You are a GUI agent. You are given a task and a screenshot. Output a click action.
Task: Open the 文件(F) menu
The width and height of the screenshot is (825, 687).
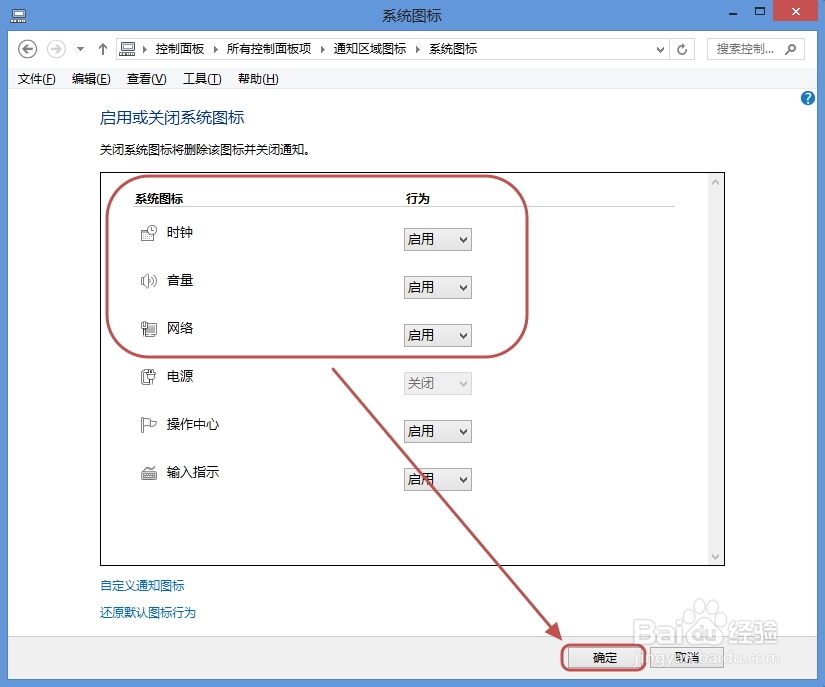pyautogui.click(x=36, y=79)
